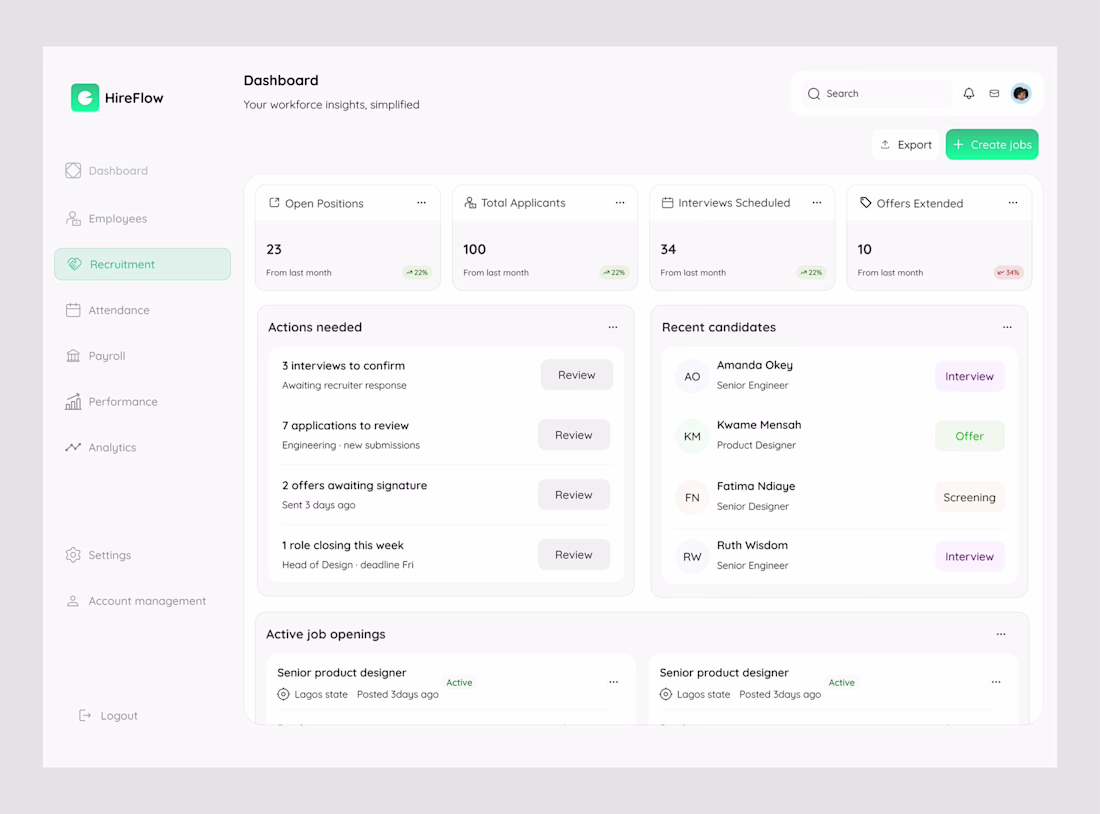Click the Open Positions card icon
1100x814 pixels.
pos(274,203)
